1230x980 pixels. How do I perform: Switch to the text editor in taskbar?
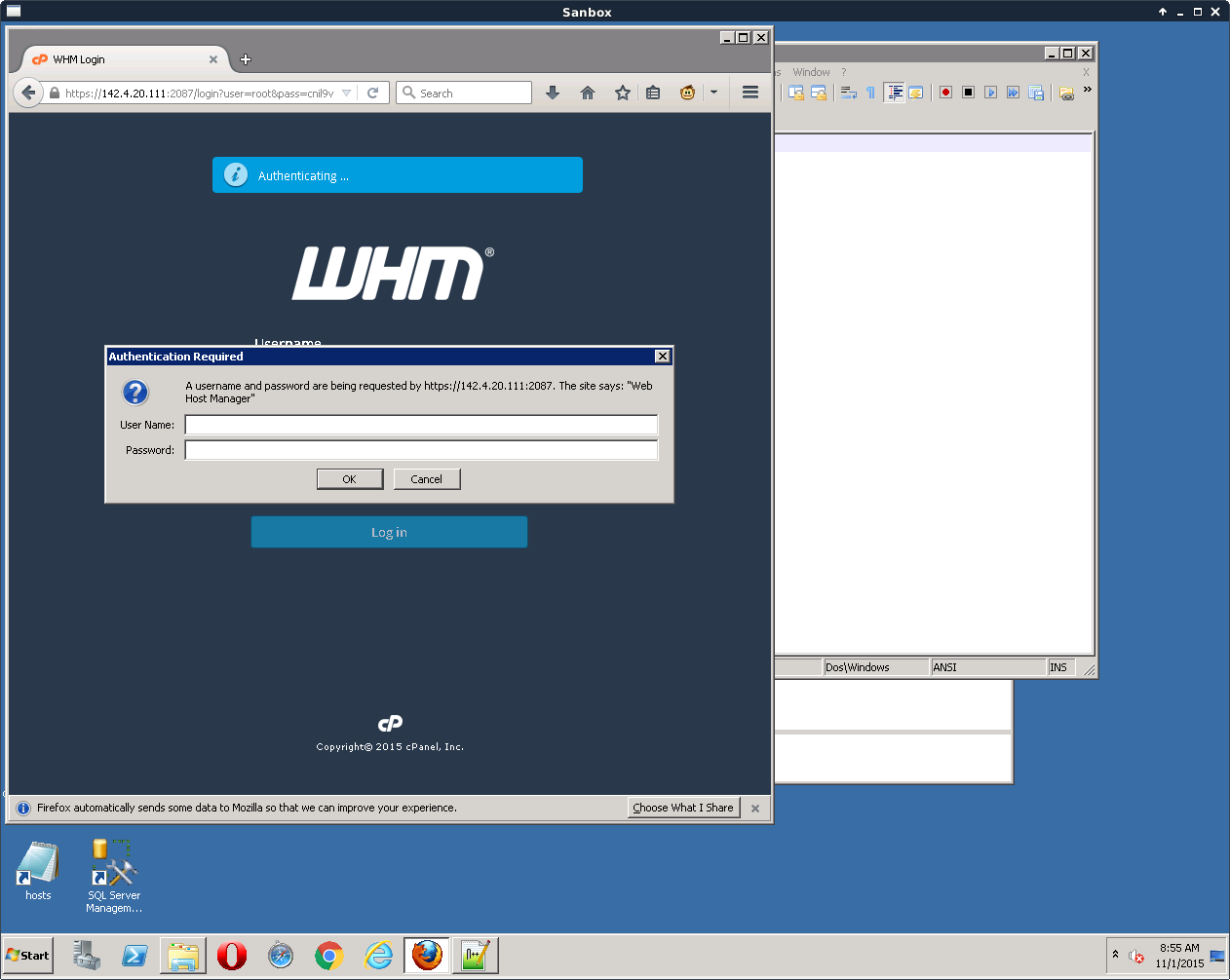pos(476,956)
